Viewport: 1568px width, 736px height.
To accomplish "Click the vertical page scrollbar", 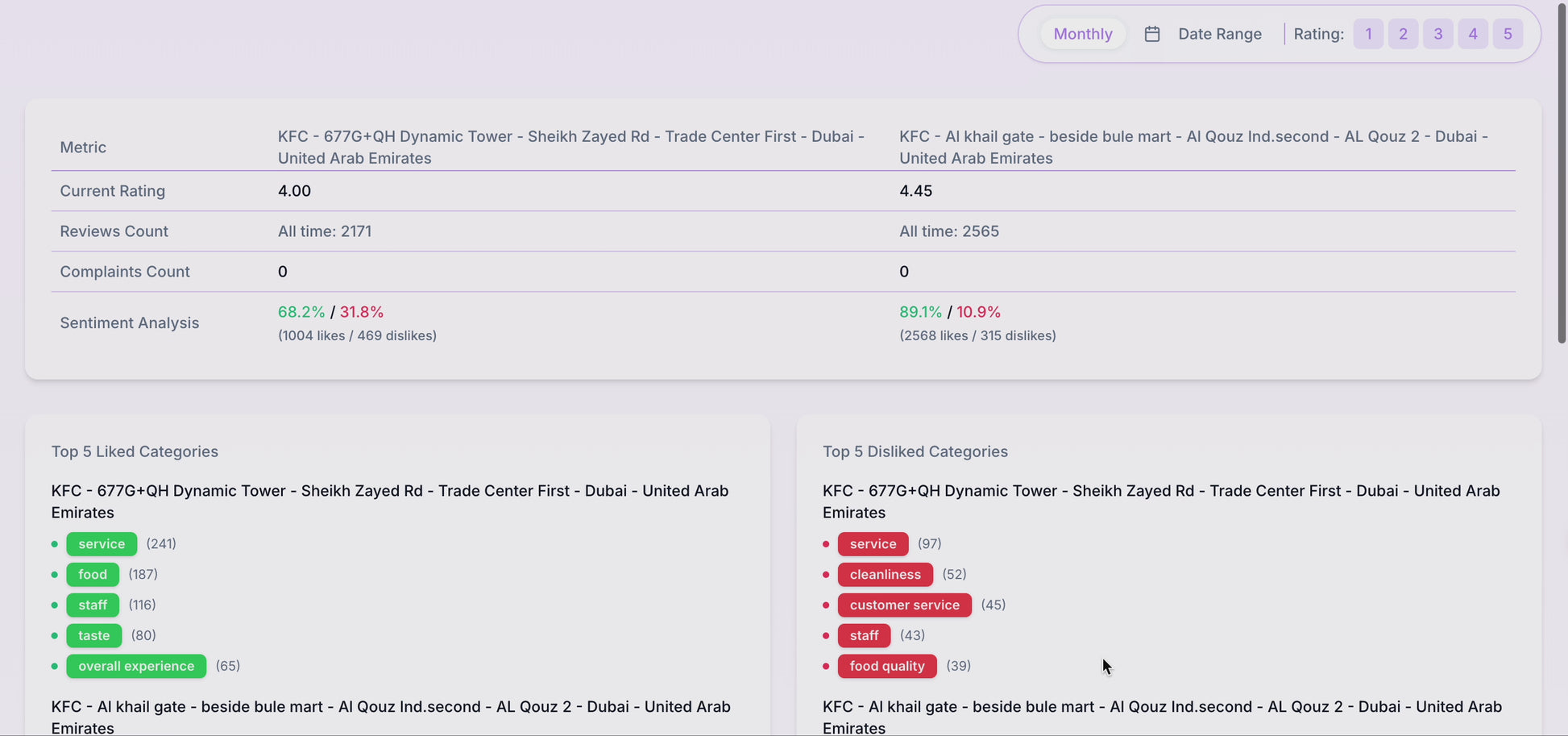I will (x=1562, y=173).
